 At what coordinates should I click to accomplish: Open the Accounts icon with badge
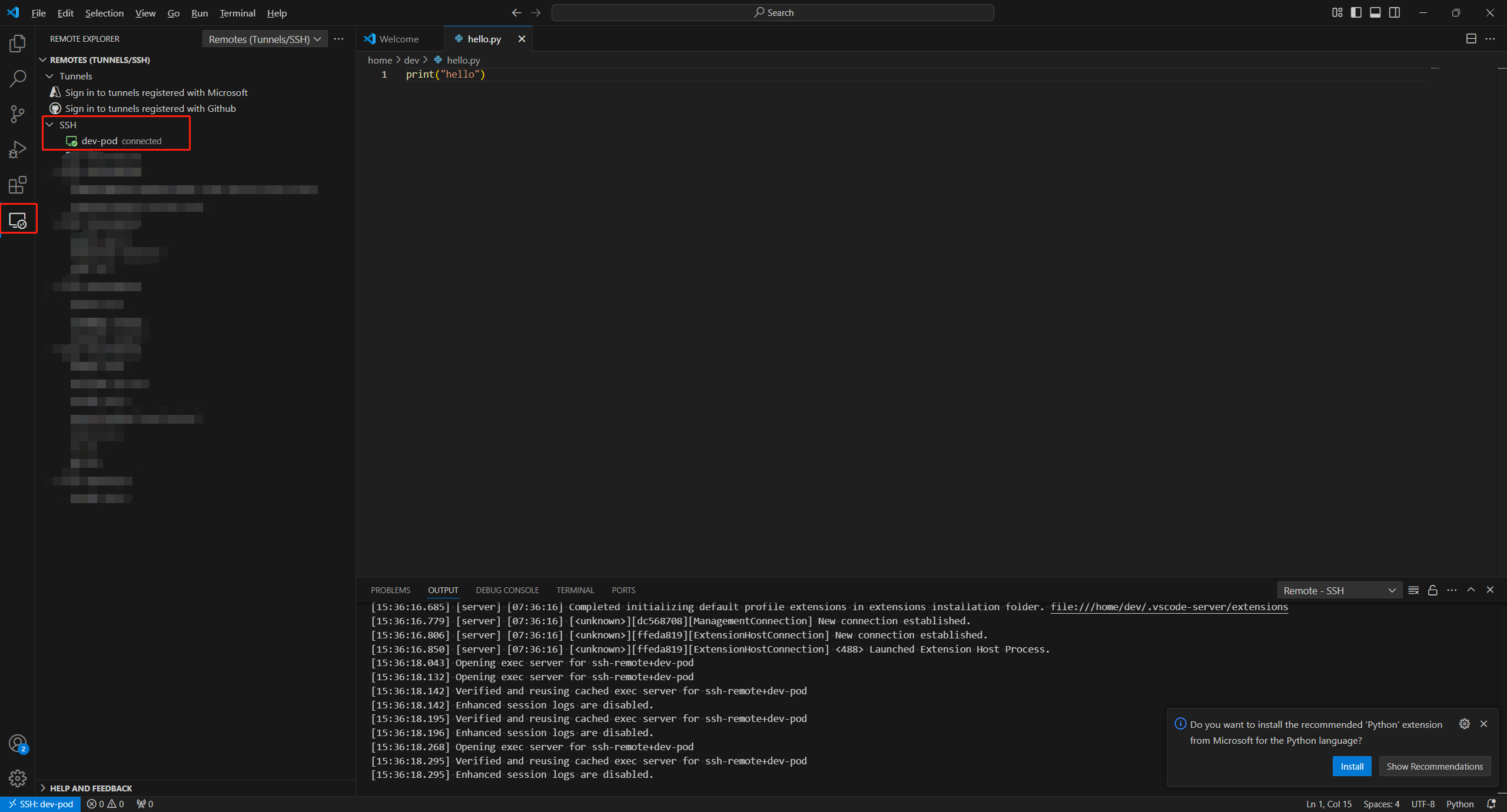18,744
